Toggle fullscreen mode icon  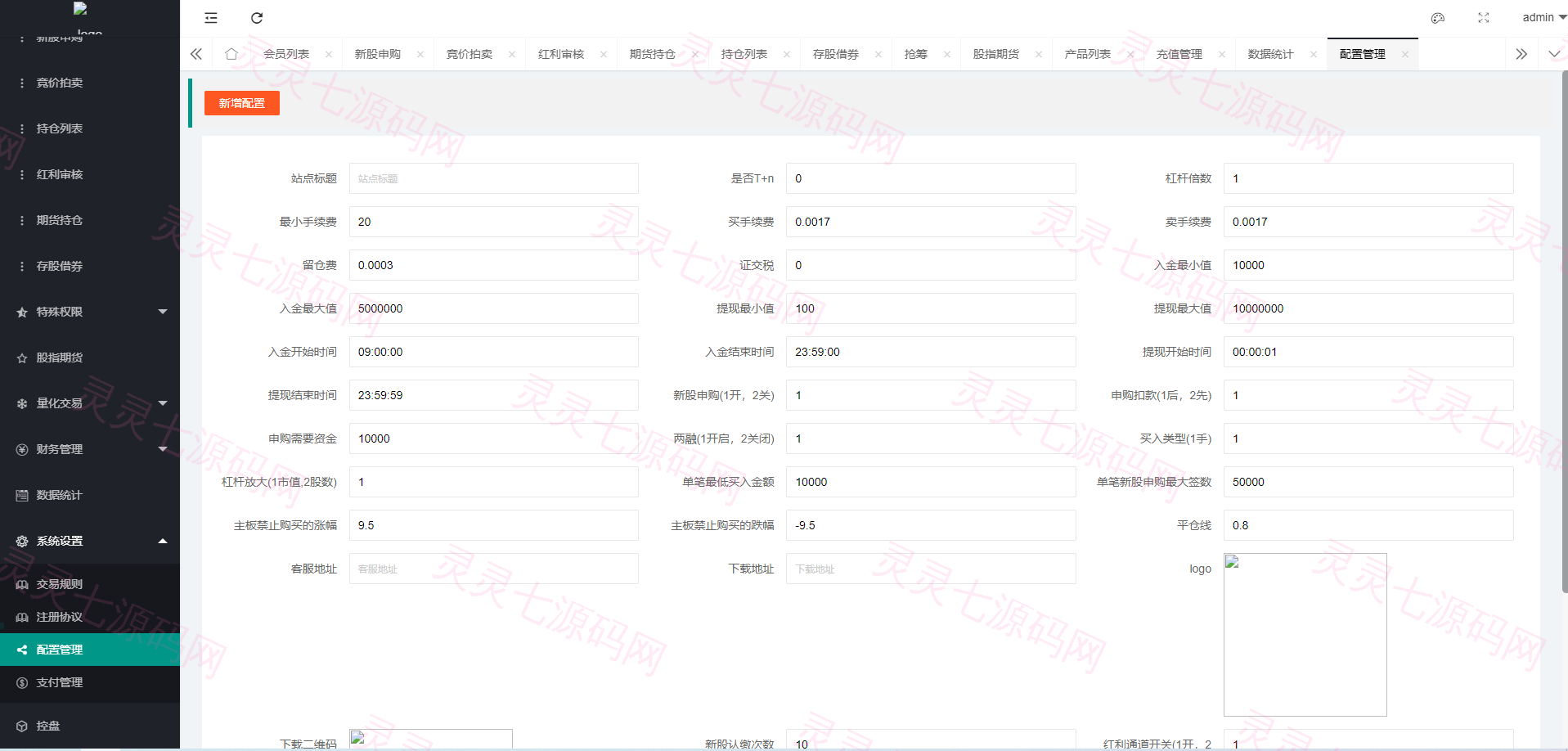click(x=1484, y=18)
